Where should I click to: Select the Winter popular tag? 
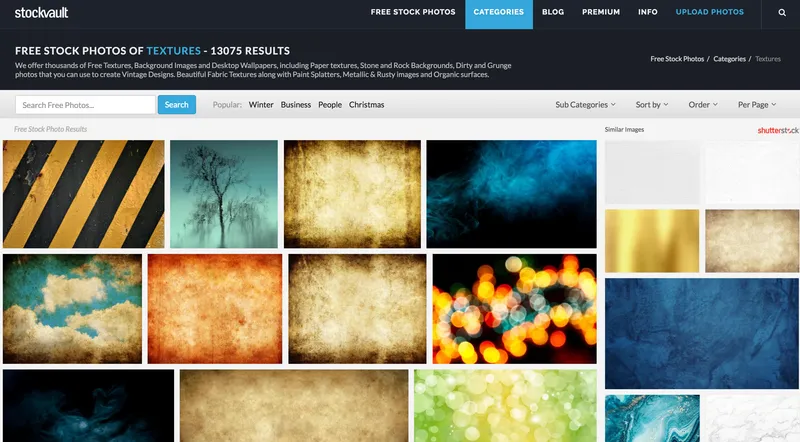pyautogui.click(x=261, y=105)
